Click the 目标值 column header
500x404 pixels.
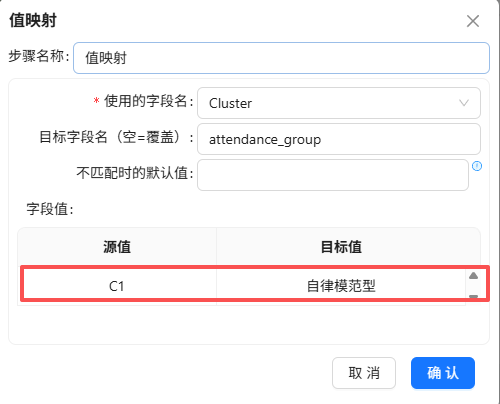[341, 247]
